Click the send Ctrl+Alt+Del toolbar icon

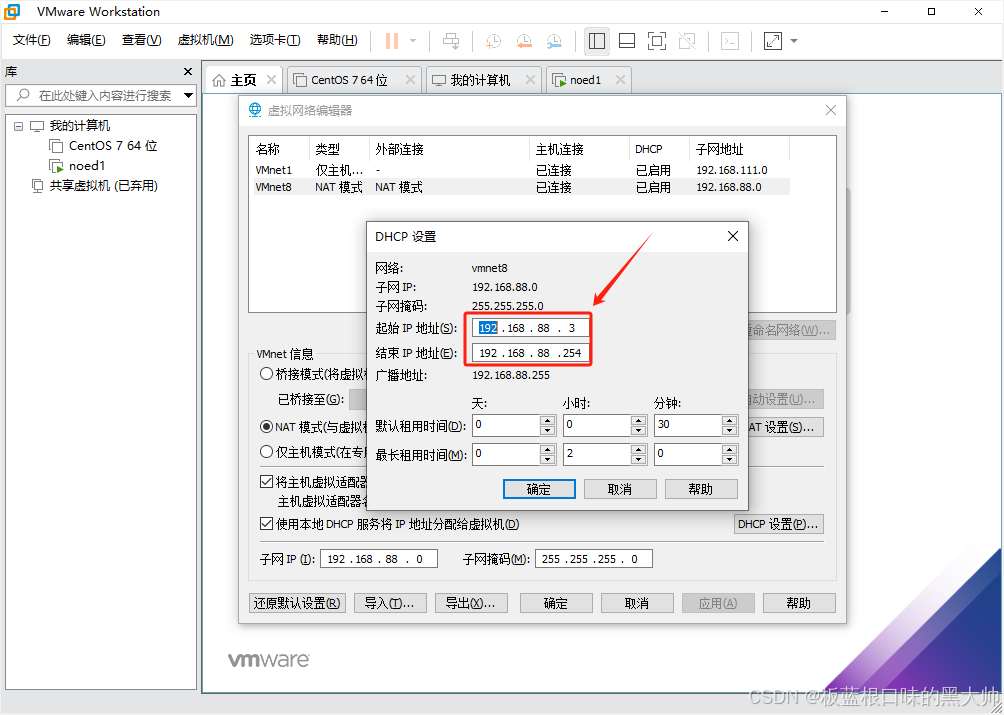tap(451, 41)
